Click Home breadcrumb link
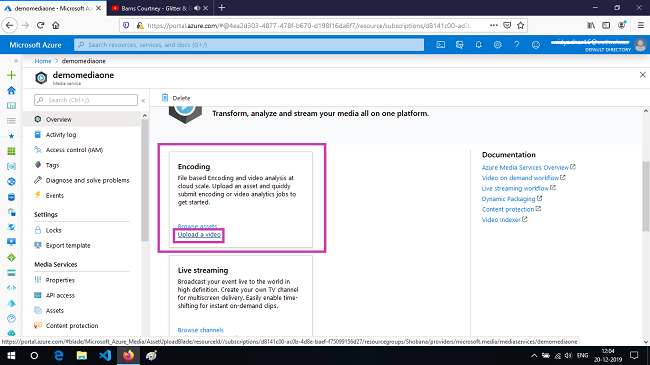This screenshot has width=650, height=365. point(43,61)
